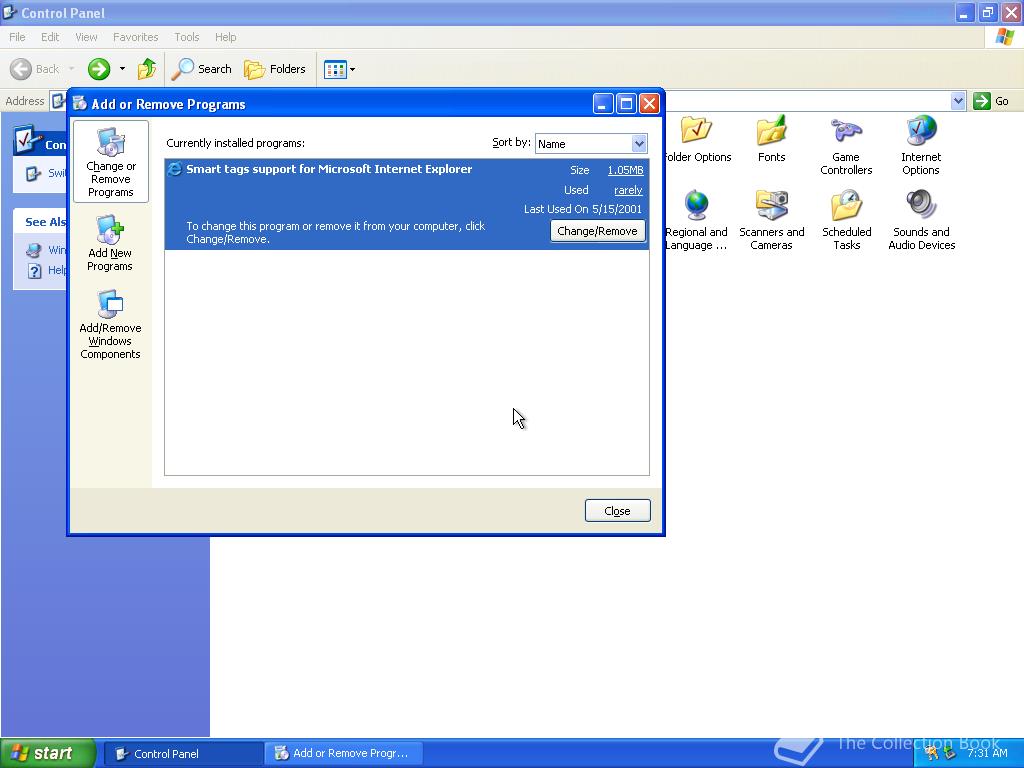Close Add or Remove Programs with X
Image resolution: width=1024 pixels, height=768 pixels.
tap(648, 103)
